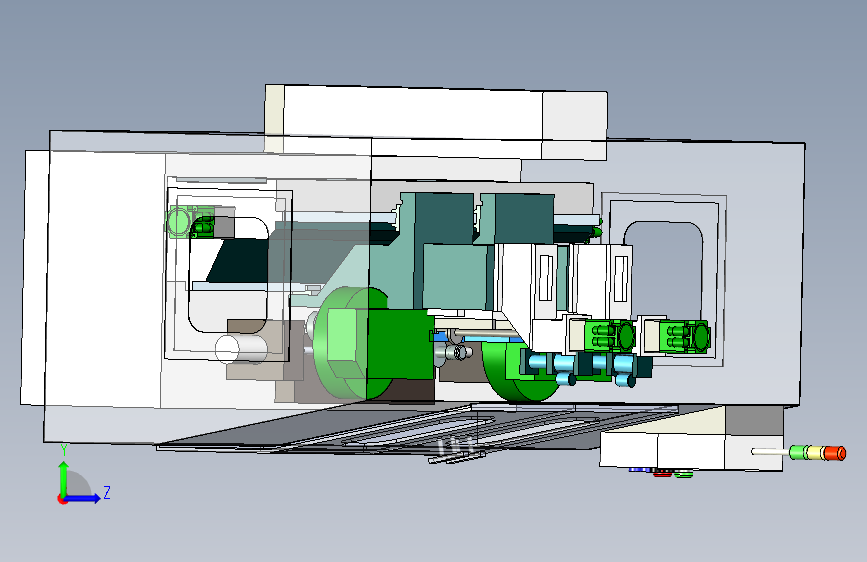Select the red button under the control panel
867x562 pixels.
[x=662, y=472]
